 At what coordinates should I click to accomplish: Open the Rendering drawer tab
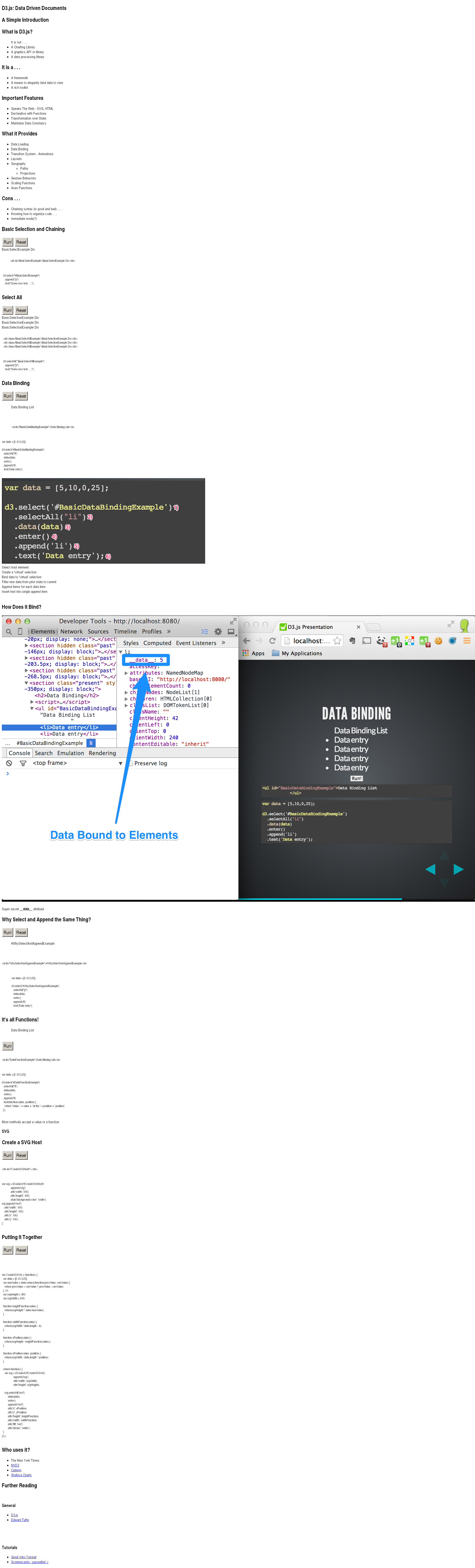[x=102, y=753]
